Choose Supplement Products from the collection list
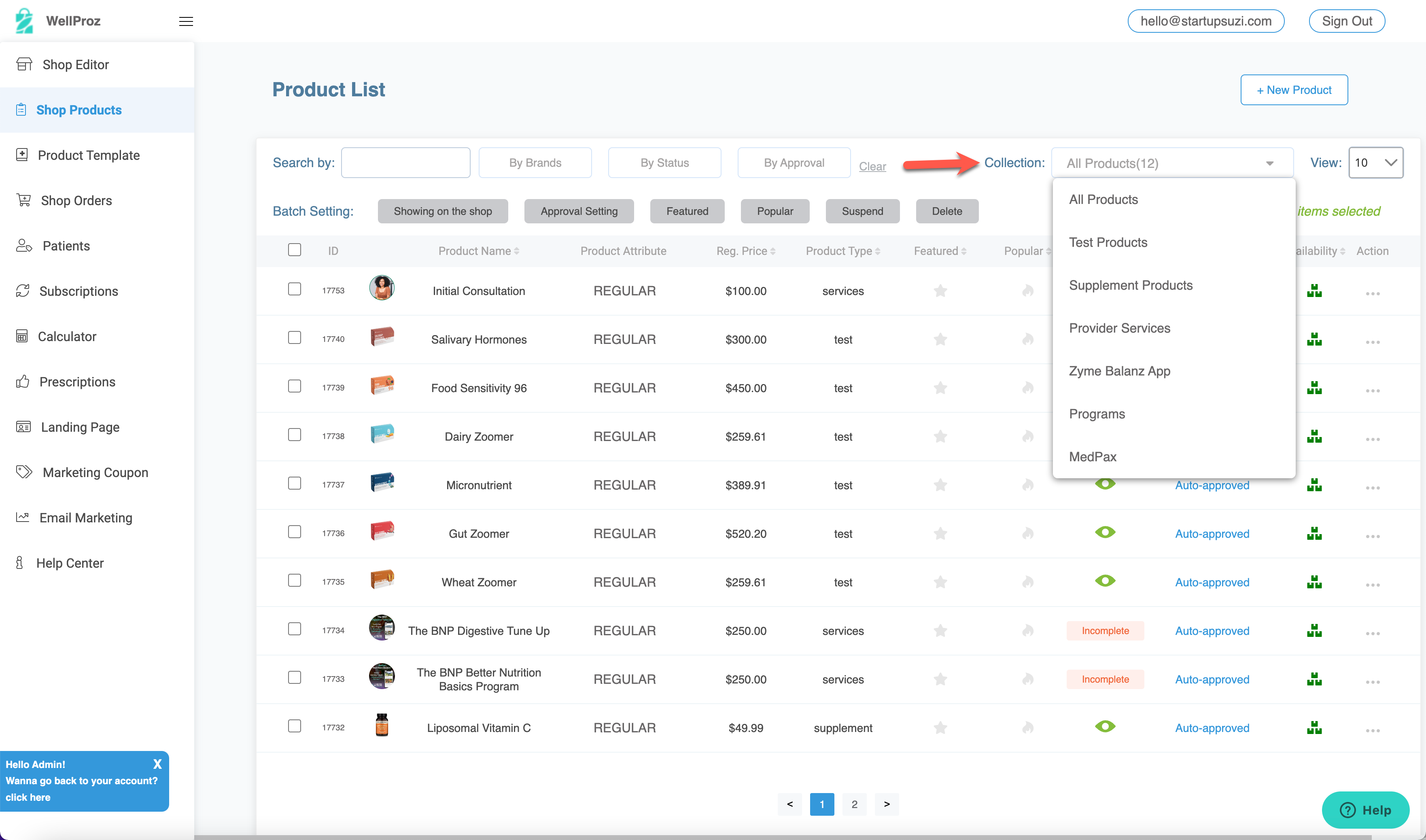Viewport: 1426px width, 840px height. tap(1131, 285)
